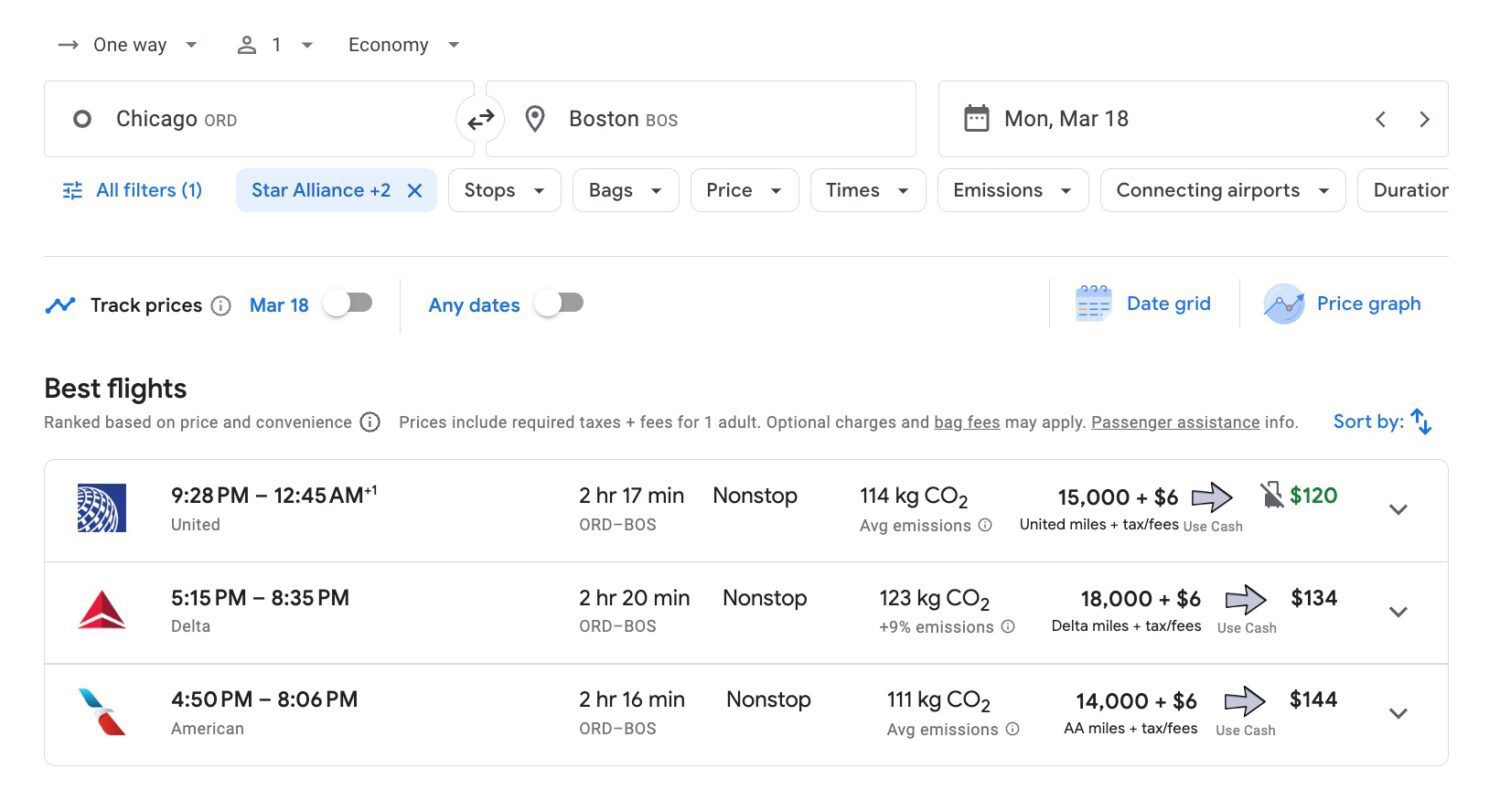This screenshot has width=1500, height=790.
Task: Open the Connecting airports filter
Action: [1222, 191]
